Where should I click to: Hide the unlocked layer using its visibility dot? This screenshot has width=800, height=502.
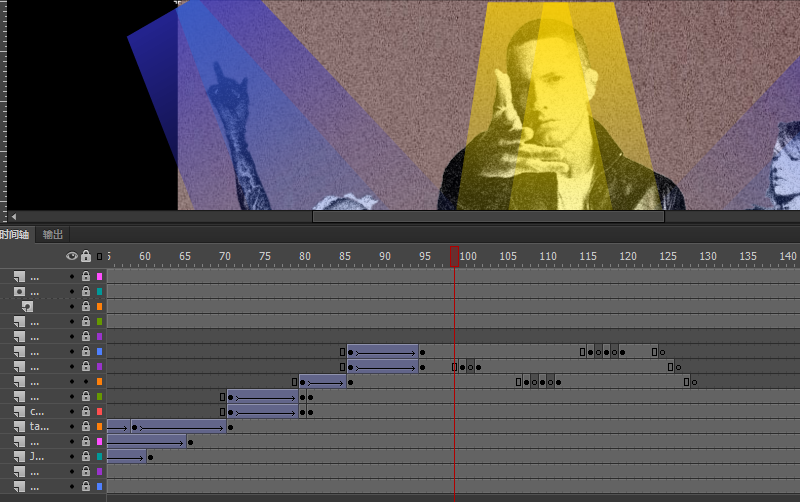72,382
